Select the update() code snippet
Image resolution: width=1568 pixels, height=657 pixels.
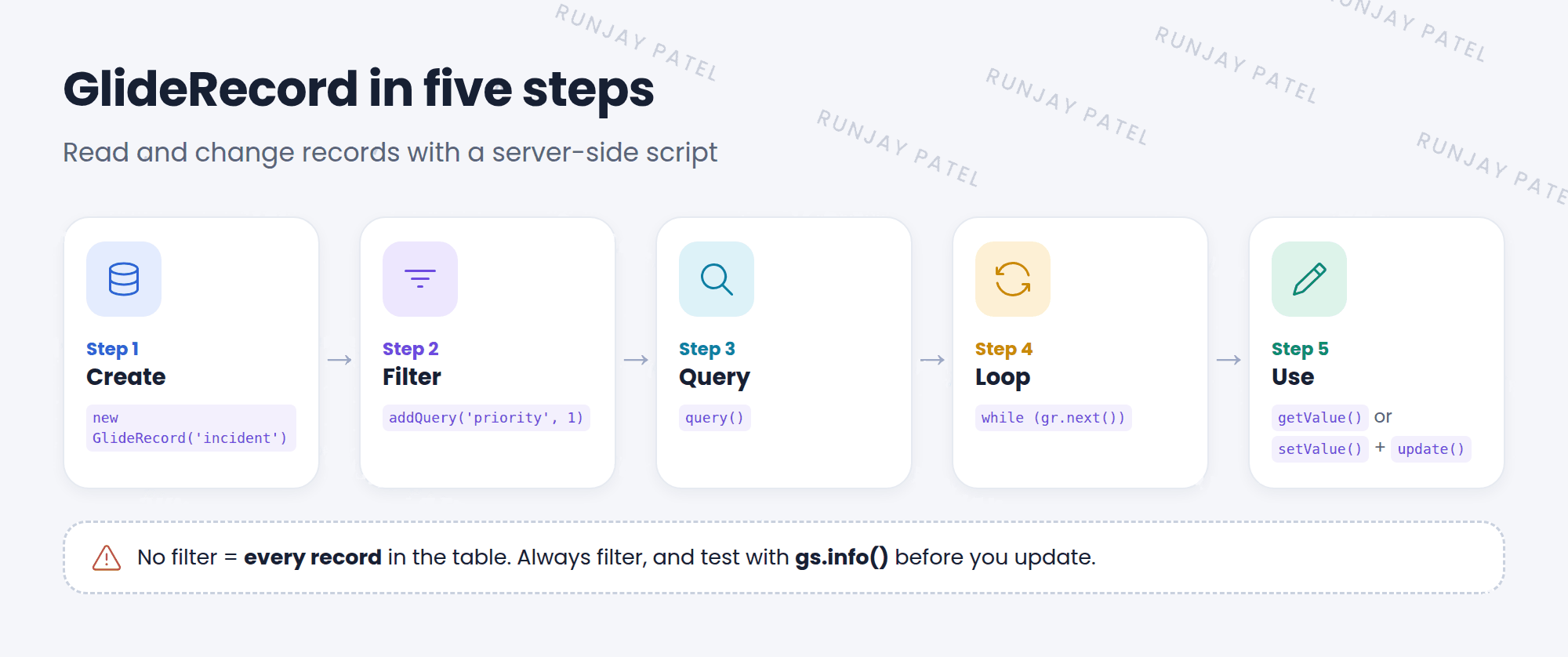pyautogui.click(x=1431, y=449)
